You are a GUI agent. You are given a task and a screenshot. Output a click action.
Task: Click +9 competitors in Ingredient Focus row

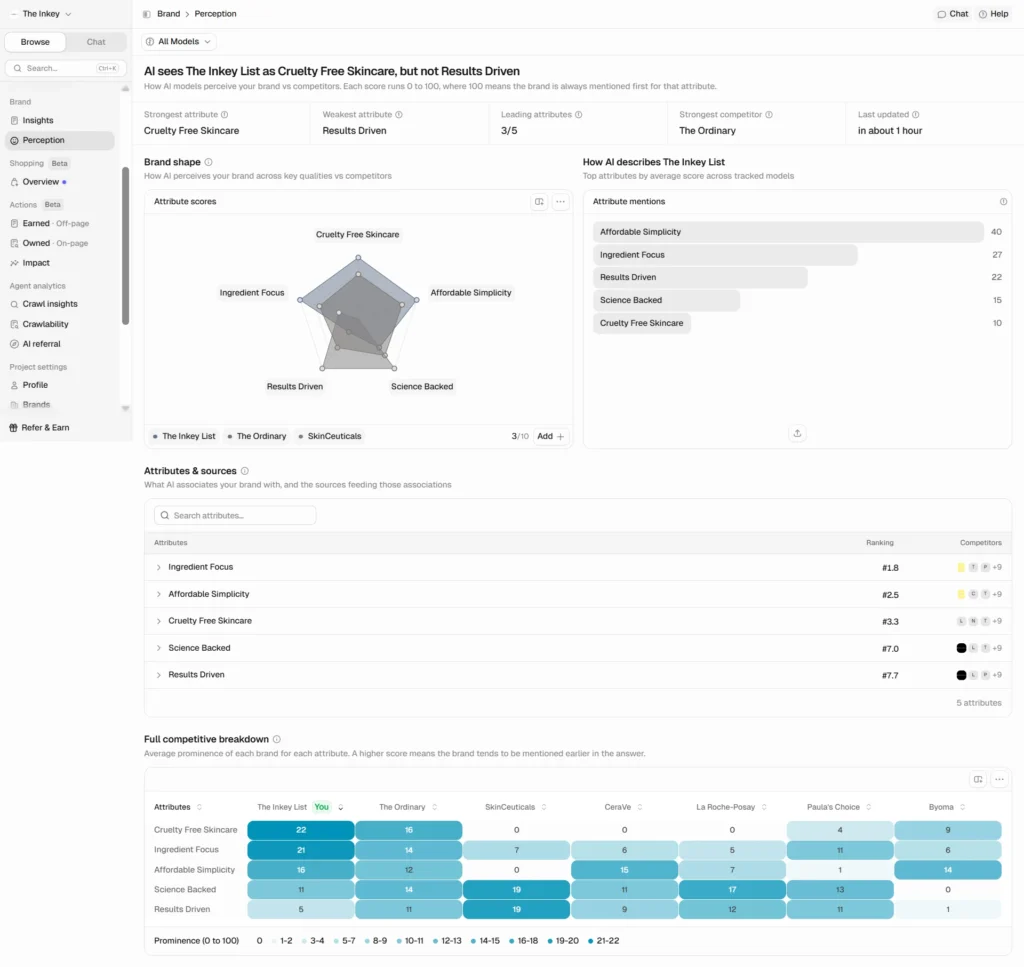click(997, 567)
